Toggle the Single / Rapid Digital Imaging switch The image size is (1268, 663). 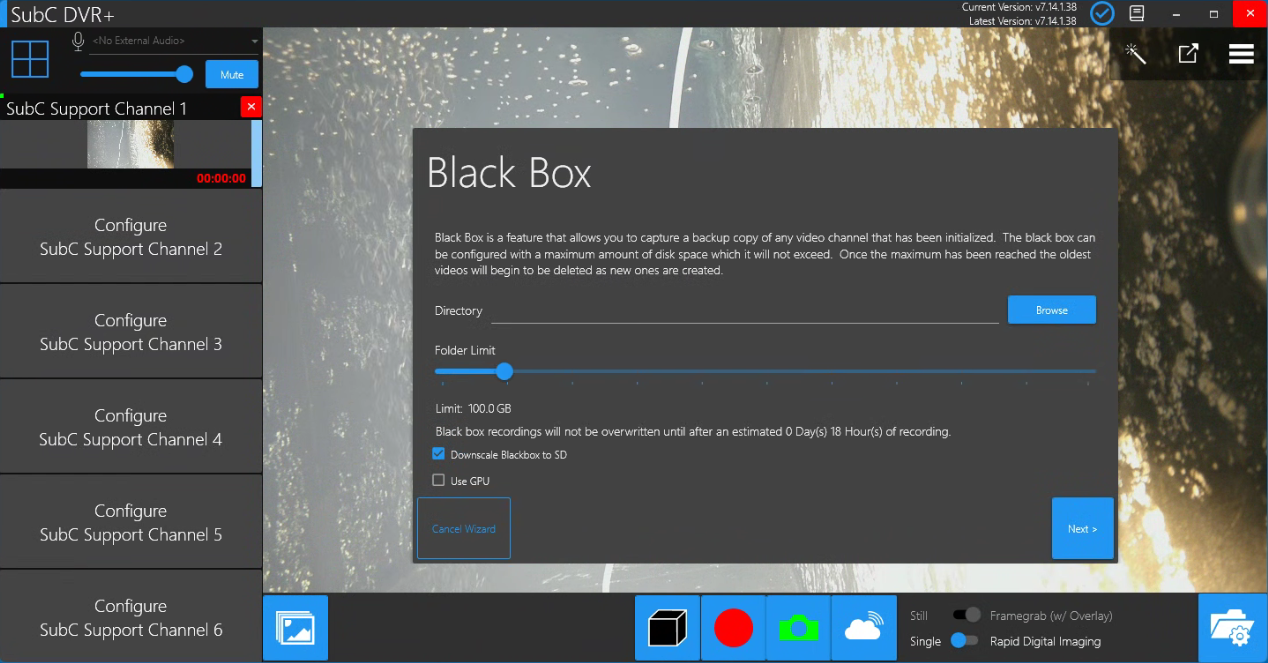(964, 641)
